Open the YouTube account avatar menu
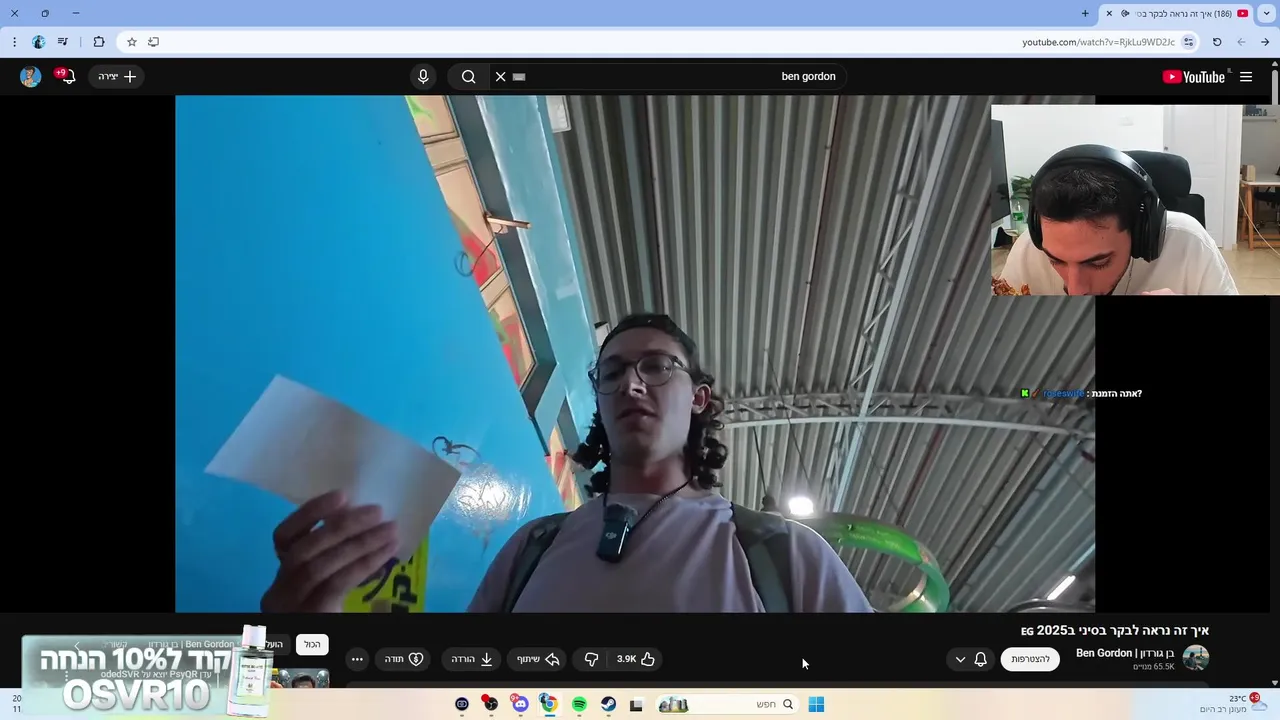Viewport: 1280px width, 720px height. pyautogui.click(x=30, y=76)
